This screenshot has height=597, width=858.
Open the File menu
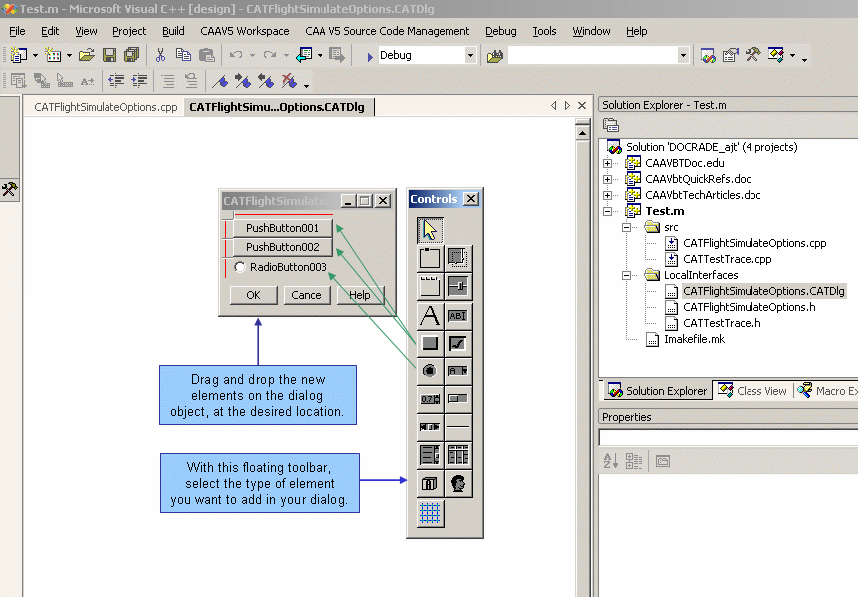point(18,31)
